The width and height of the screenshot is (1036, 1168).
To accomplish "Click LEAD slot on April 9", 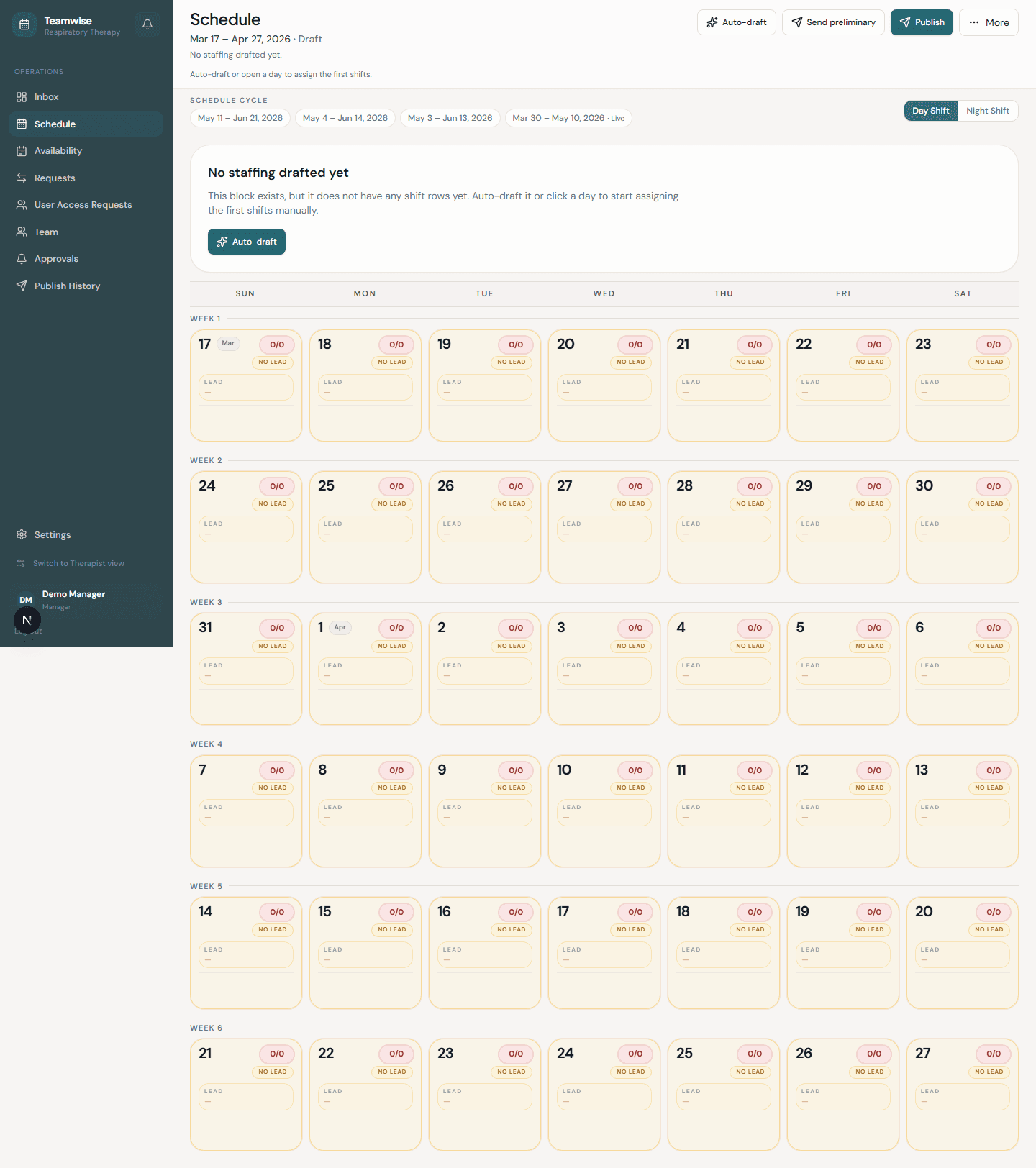I will (x=485, y=812).
